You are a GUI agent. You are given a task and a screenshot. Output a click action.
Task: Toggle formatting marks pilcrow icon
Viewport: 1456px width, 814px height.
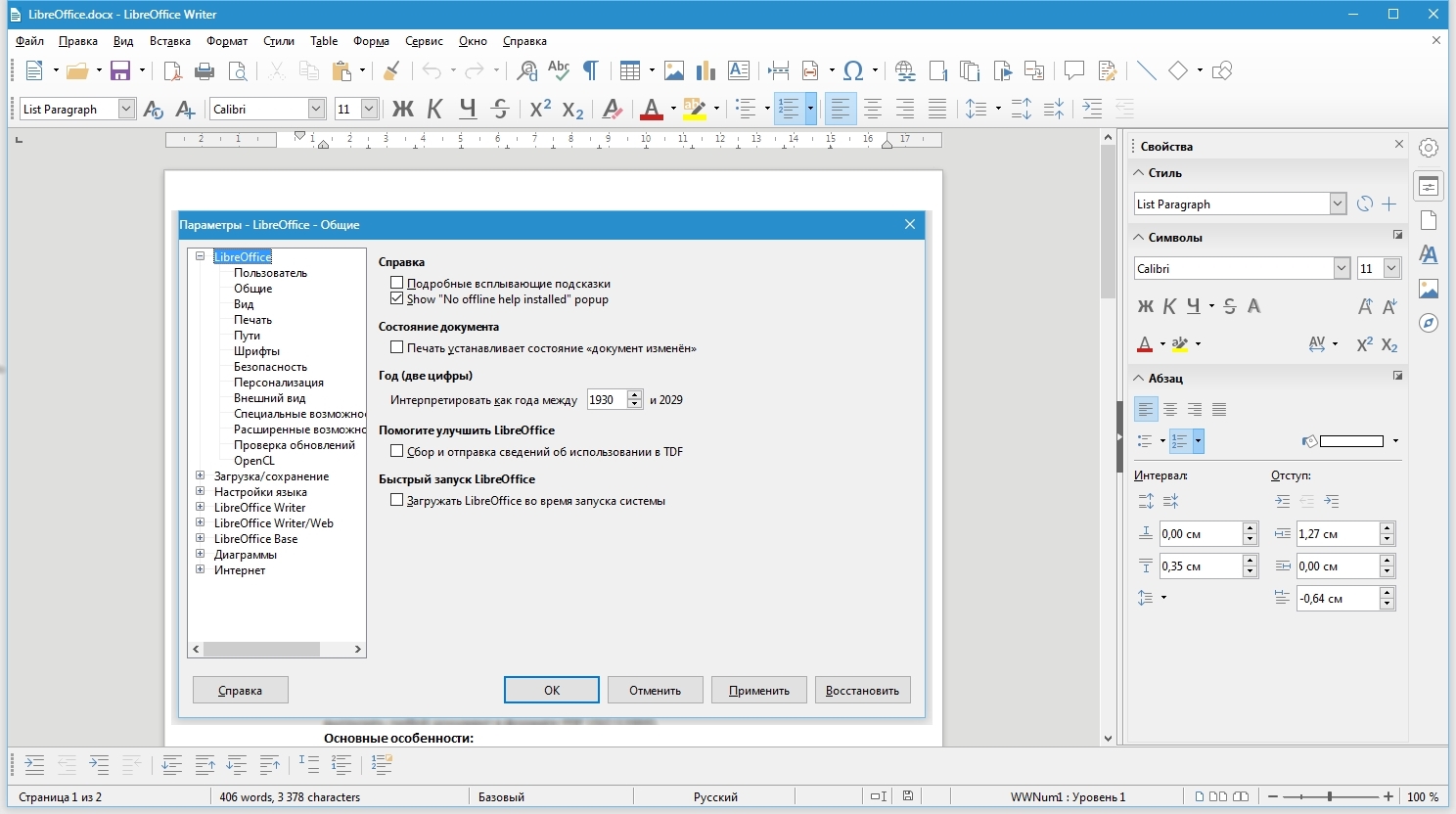591,70
